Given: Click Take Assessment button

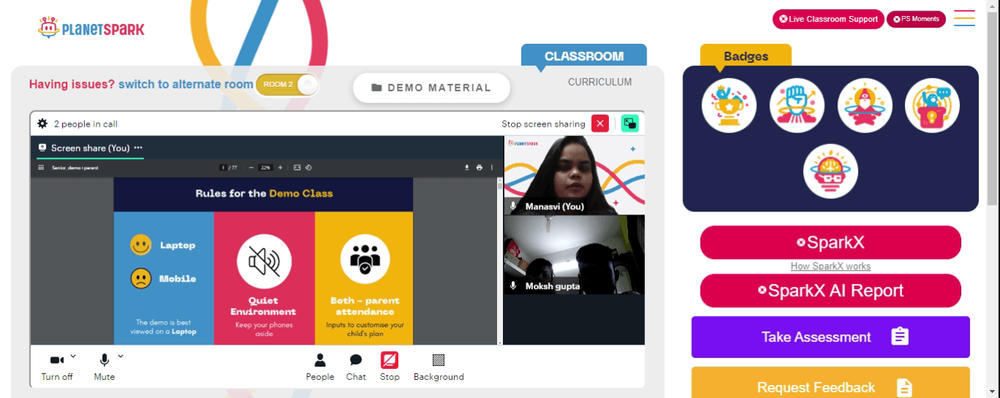Looking at the screenshot, I should pos(830,337).
